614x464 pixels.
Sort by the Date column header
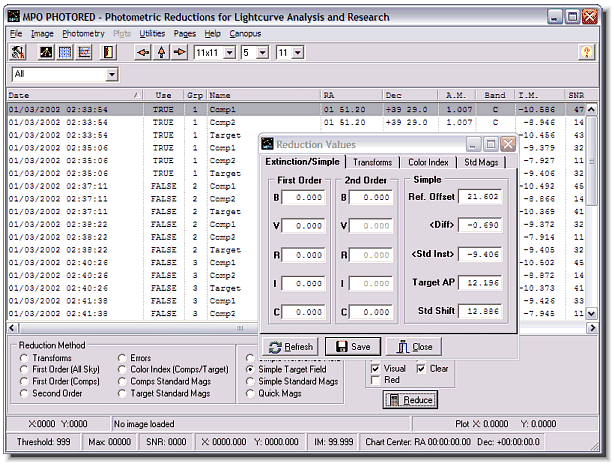click(74, 95)
